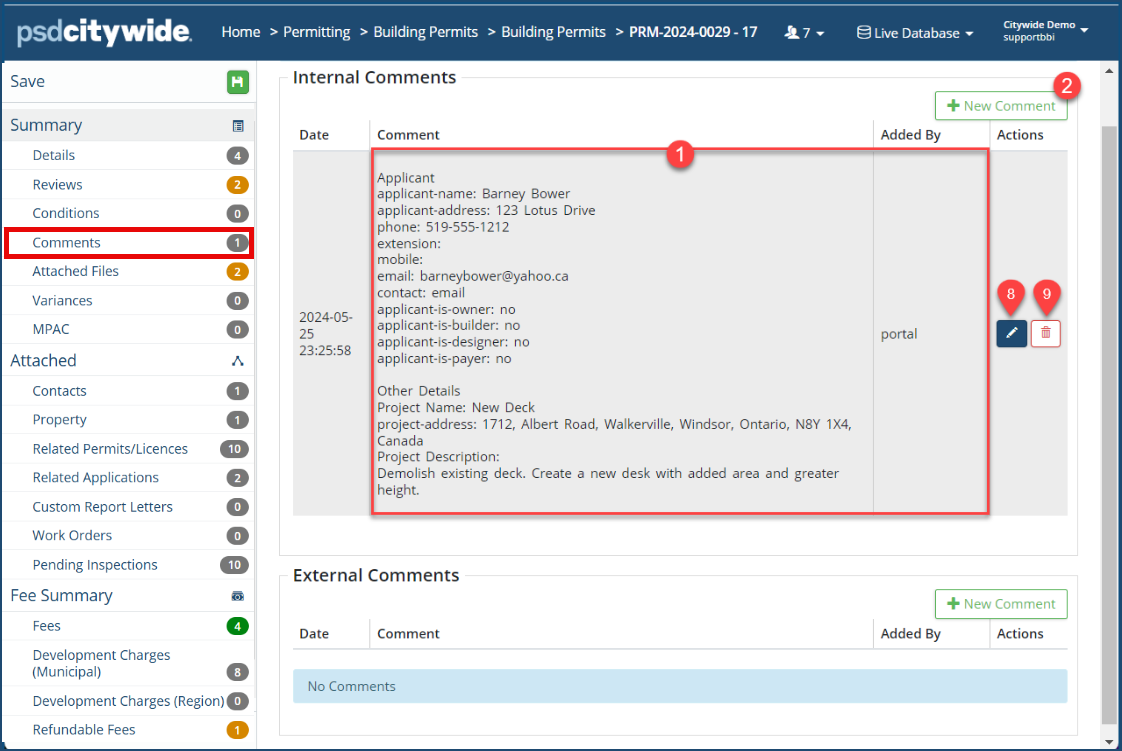Open the Live Database dropdown
The image size is (1122, 751).
click(x=915, y=33)
